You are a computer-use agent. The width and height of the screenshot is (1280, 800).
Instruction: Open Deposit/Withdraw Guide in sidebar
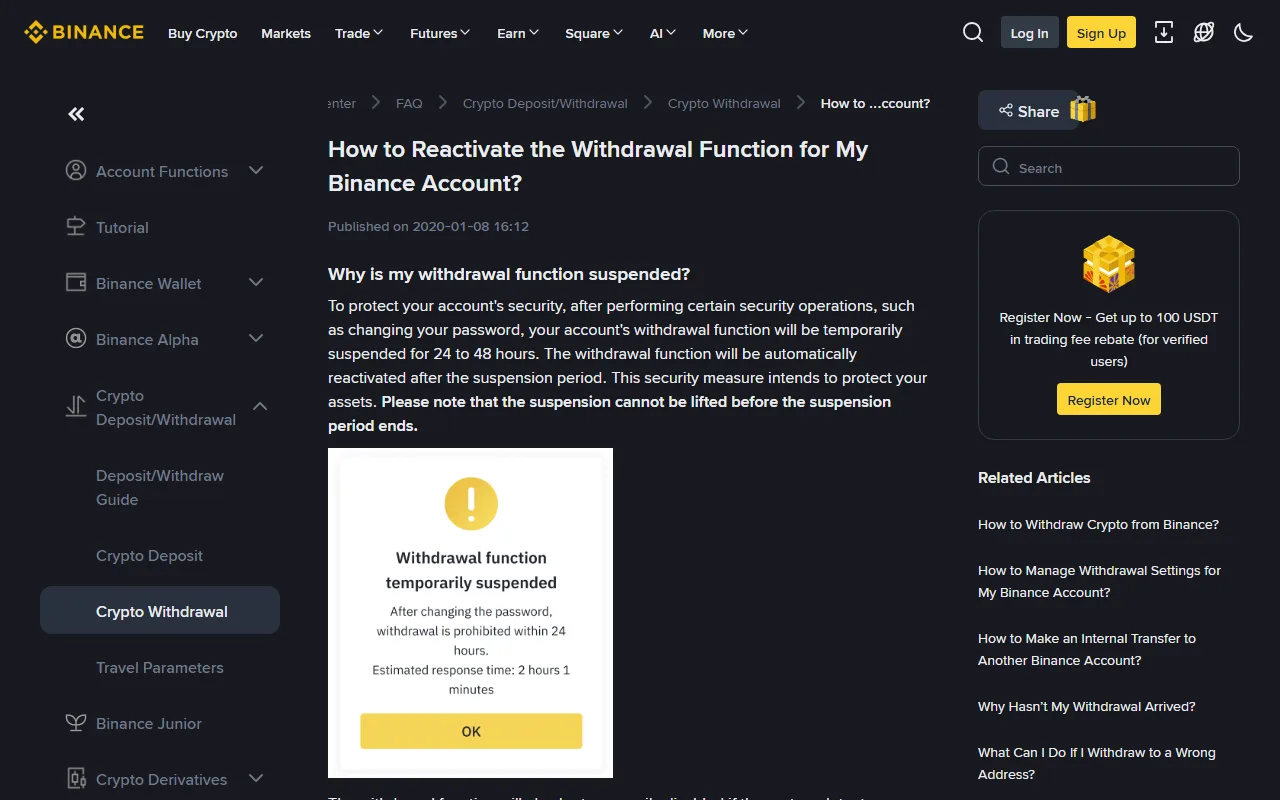click(x=160, y=488)
